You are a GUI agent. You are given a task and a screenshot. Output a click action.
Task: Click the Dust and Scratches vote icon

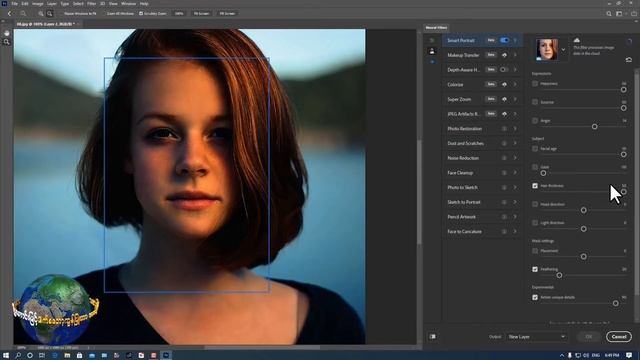tap(504, 143)
